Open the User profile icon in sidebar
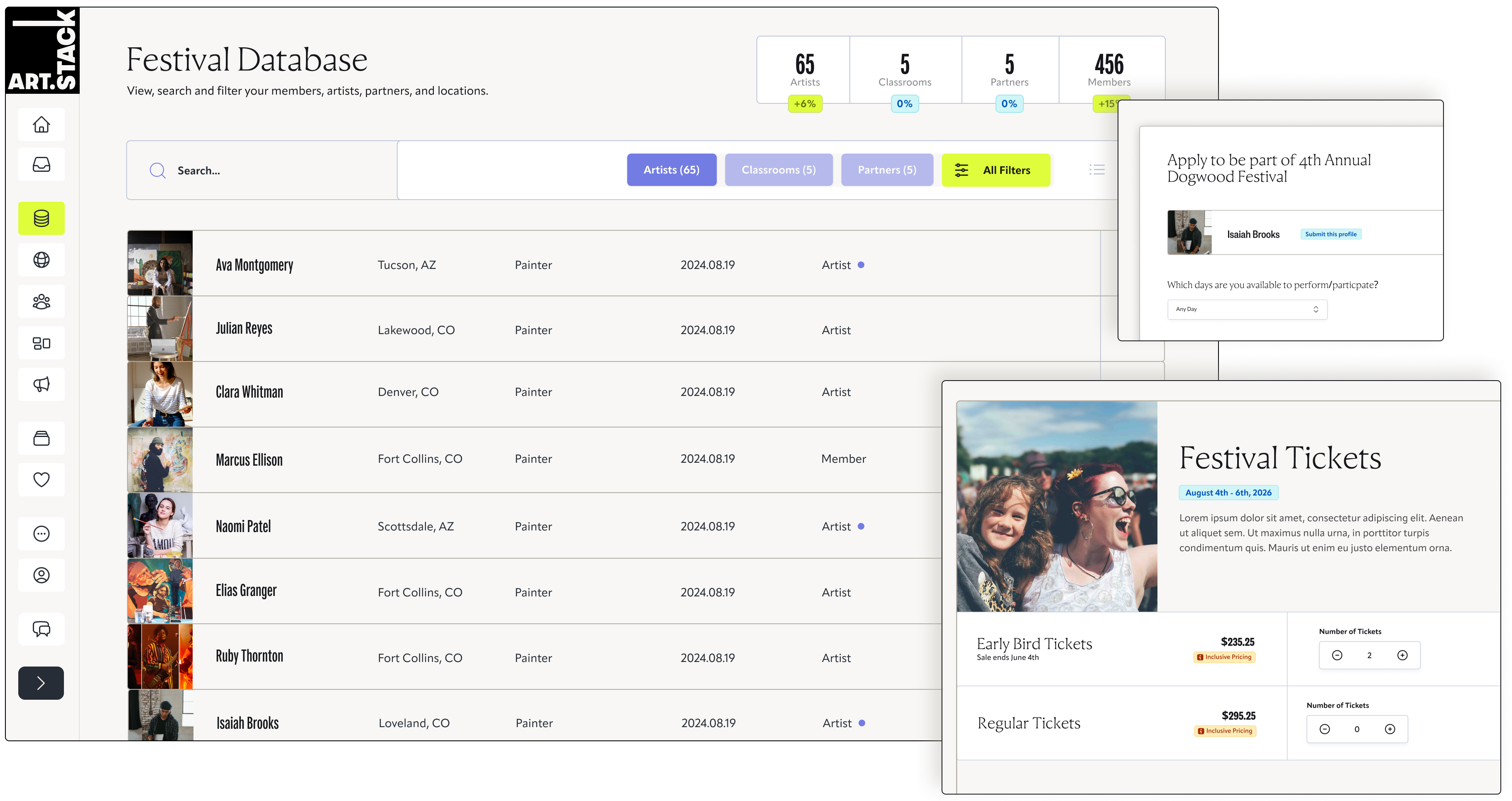Viewport: 1512px width, 801px height. tap(41, 575)
